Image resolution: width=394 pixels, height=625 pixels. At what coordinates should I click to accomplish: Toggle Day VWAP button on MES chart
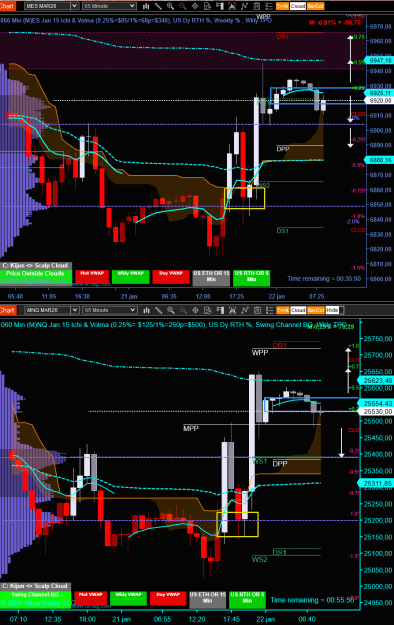coord(171,277)
